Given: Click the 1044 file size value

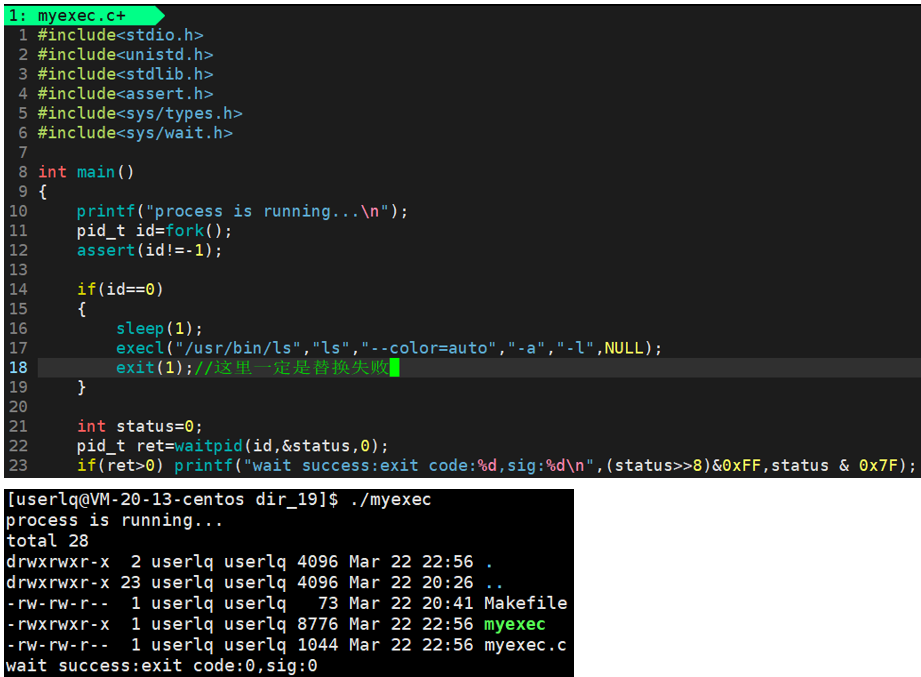Looking at the screenshot, I should [318, 645].
